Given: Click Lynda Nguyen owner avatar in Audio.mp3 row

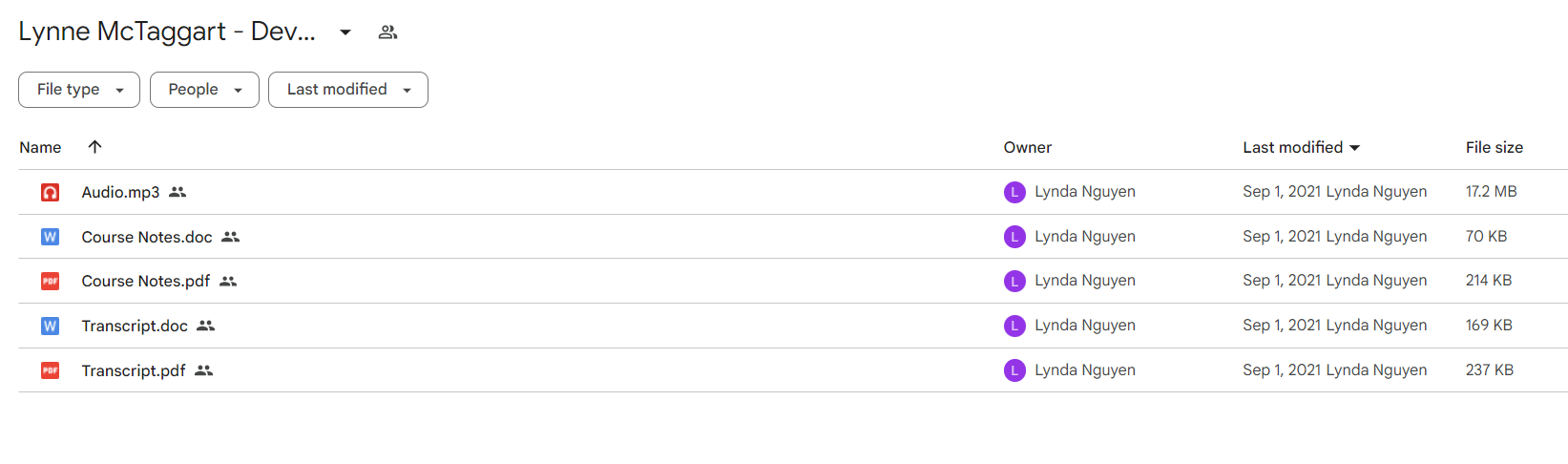Looking at the screenshot, I should (x=1014, y=192).
